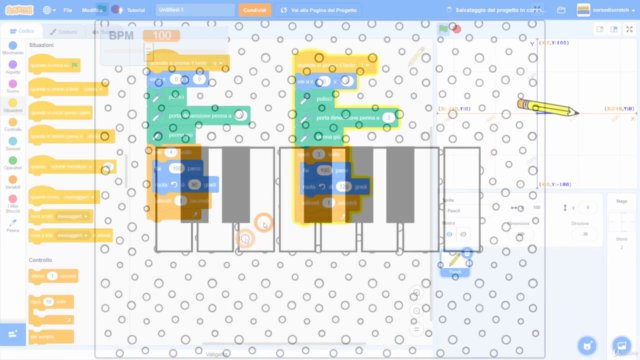Click the BPM slider handle
This screenshot has height=360, width=640.
tap(149, 51)
